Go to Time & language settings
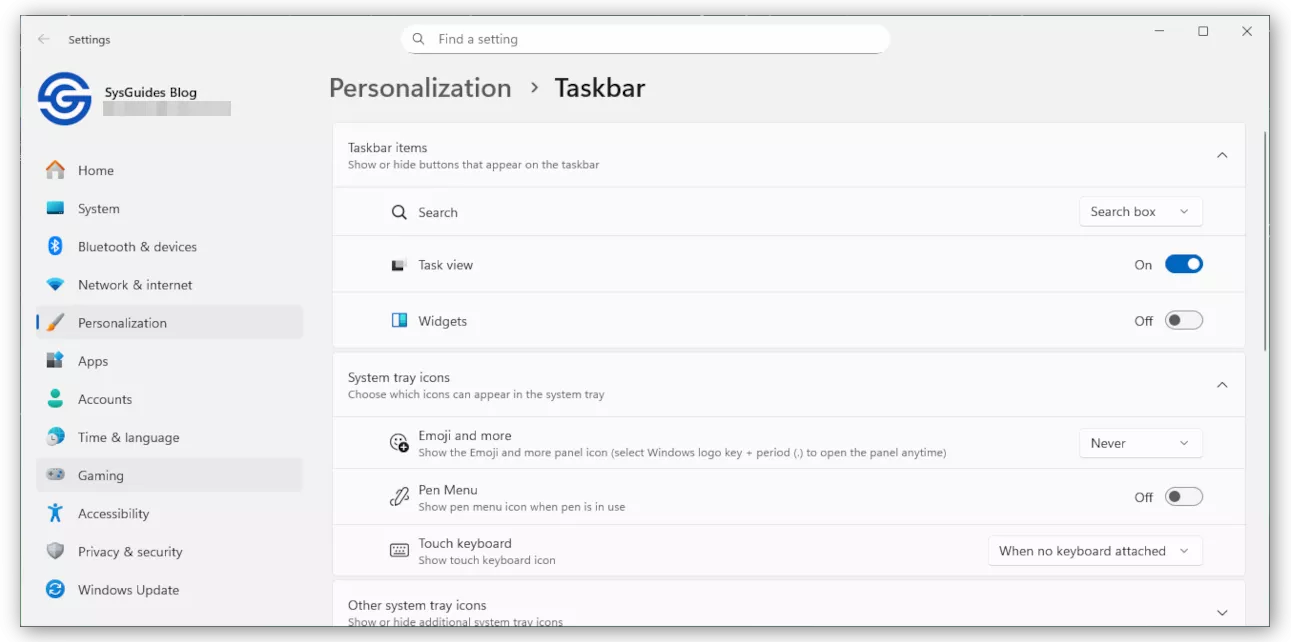Image resolution: width=1291 pixels, height=642 pixels. coord(128,437)
